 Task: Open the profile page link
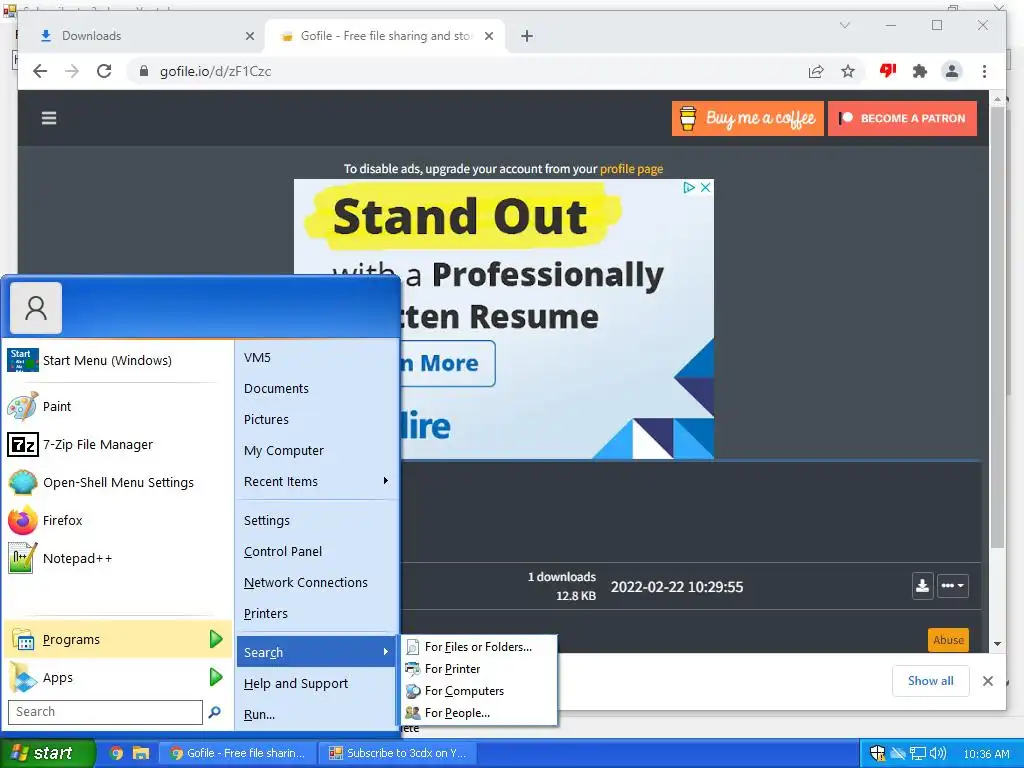click(x=632, y=168)
